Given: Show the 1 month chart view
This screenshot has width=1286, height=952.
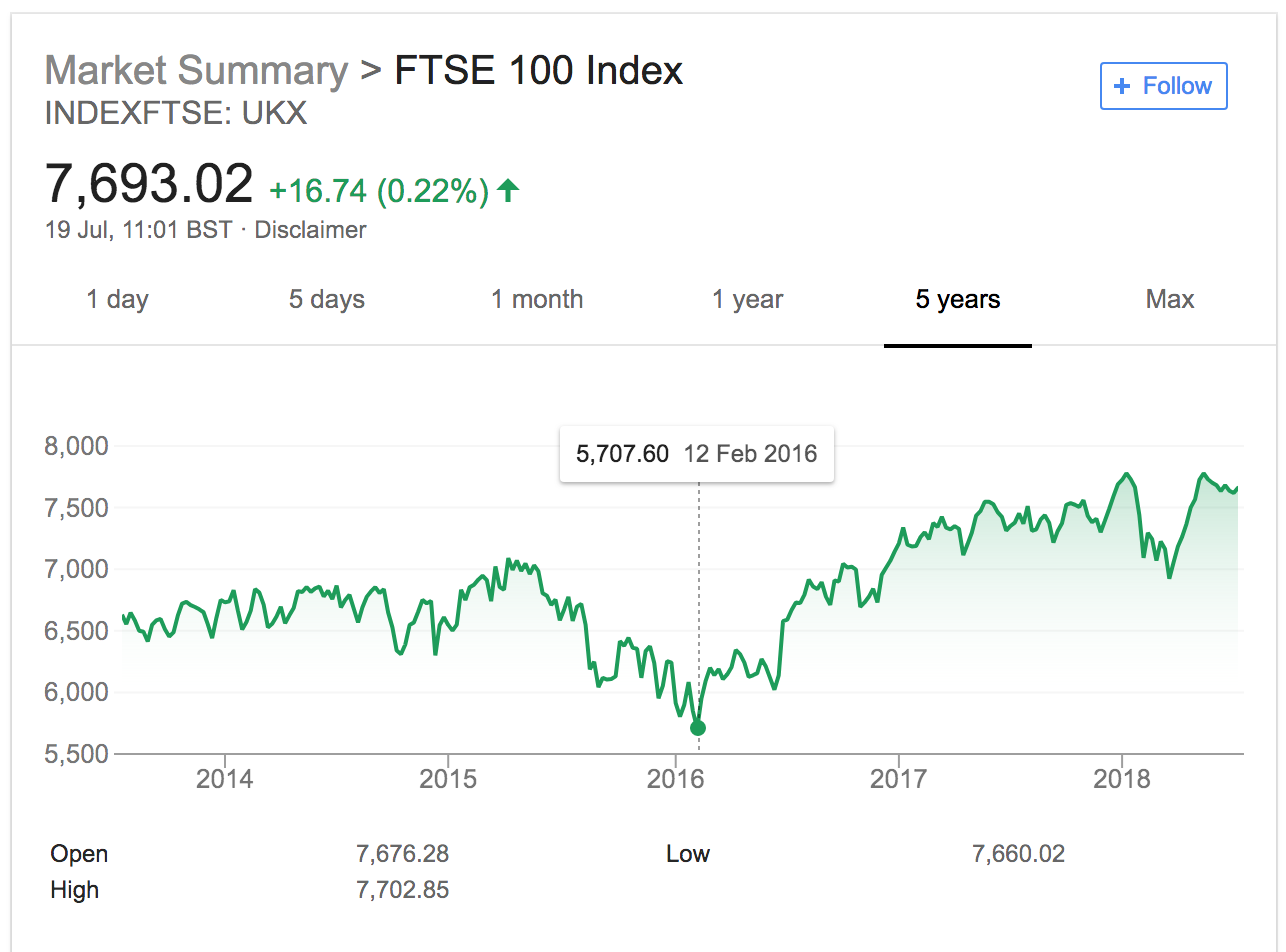Looking at the screenshot, I should (537, 299).
